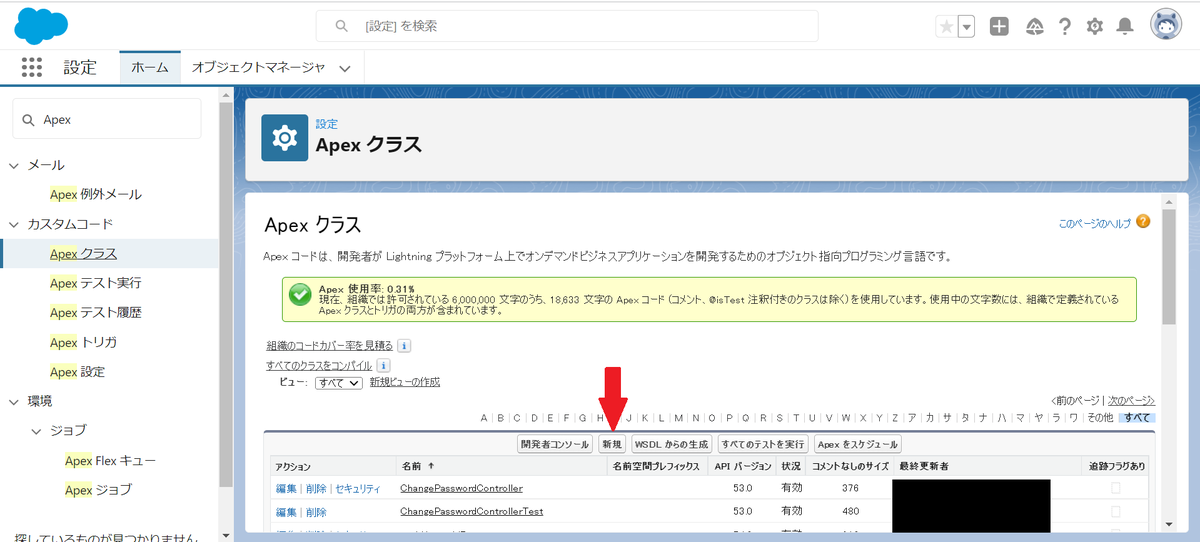1200x542 pixels.
Task: Click info icon next to すべてのクラスをコンパイル
Action: 383,366
